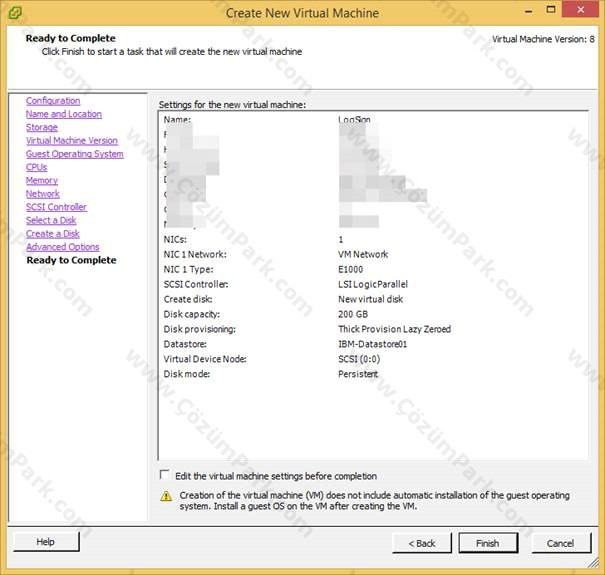Go to the SCSI Controller step
605x575 pixels.
point(57,207)
